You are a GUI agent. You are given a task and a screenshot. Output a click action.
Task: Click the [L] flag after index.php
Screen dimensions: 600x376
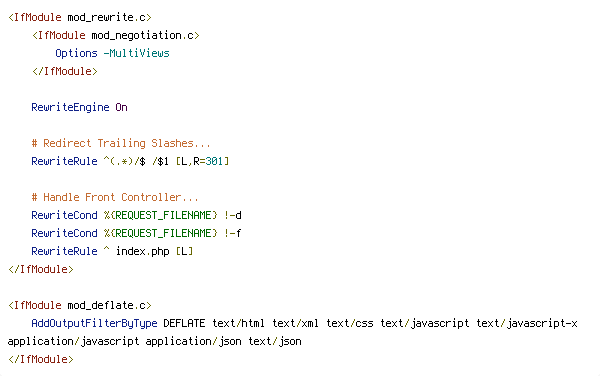coord(184,251)
